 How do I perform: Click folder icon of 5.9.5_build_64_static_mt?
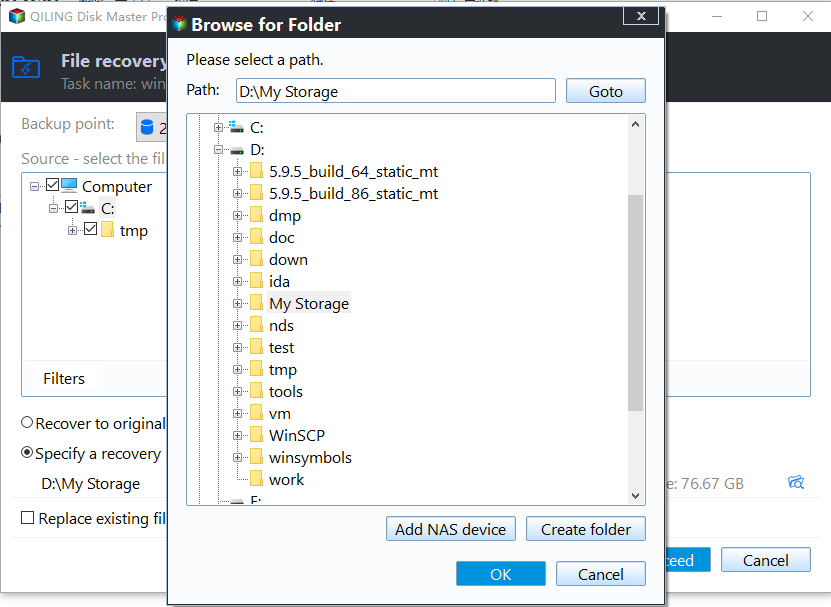257,171
